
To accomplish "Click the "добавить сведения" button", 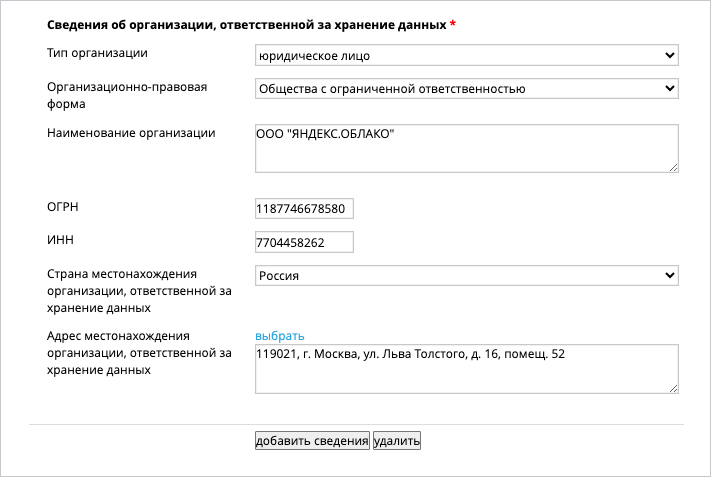I will tap(312, 441).
